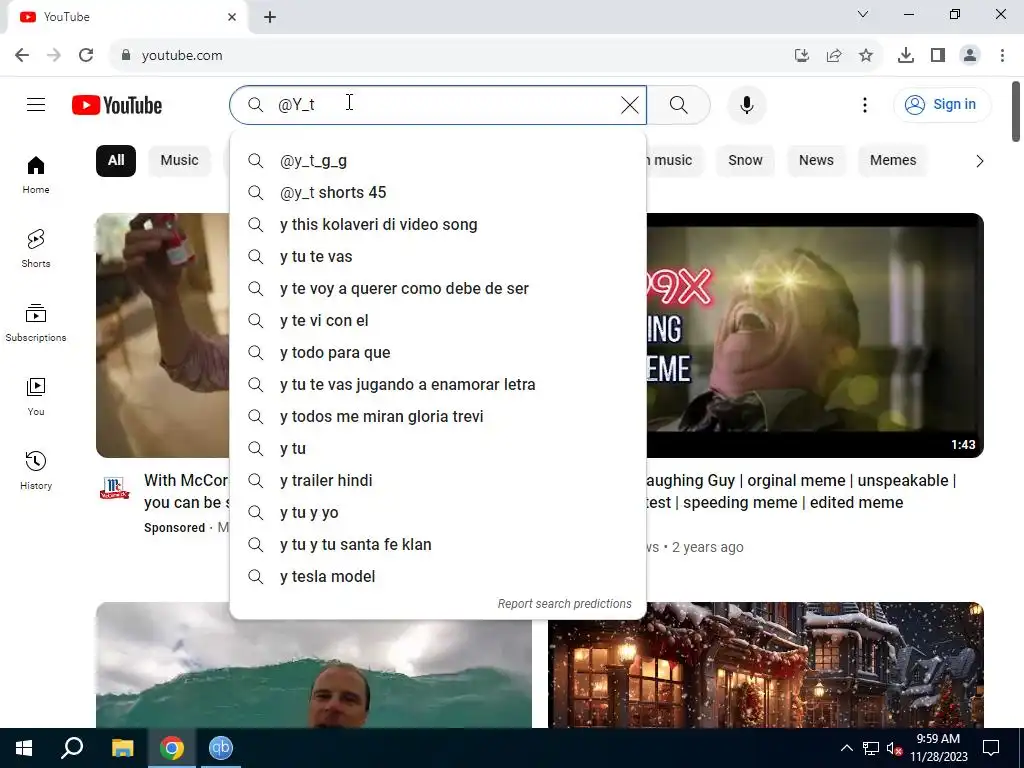Open the Chrome profile avatar
This screenshot has width=1024, height=768.
pos(970,56)
